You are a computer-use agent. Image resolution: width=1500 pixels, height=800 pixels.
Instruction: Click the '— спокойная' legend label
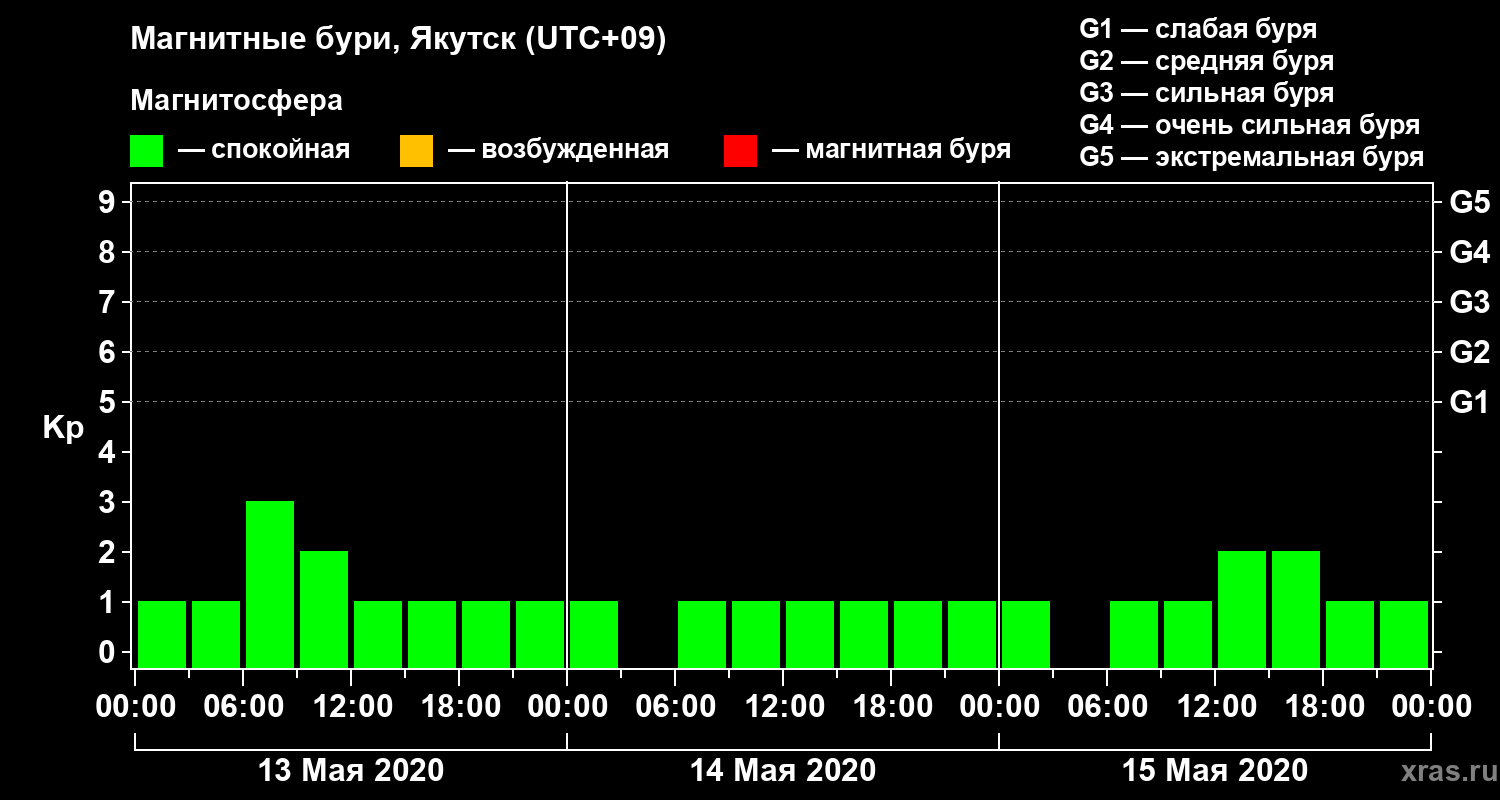click(x=264, y=150)
